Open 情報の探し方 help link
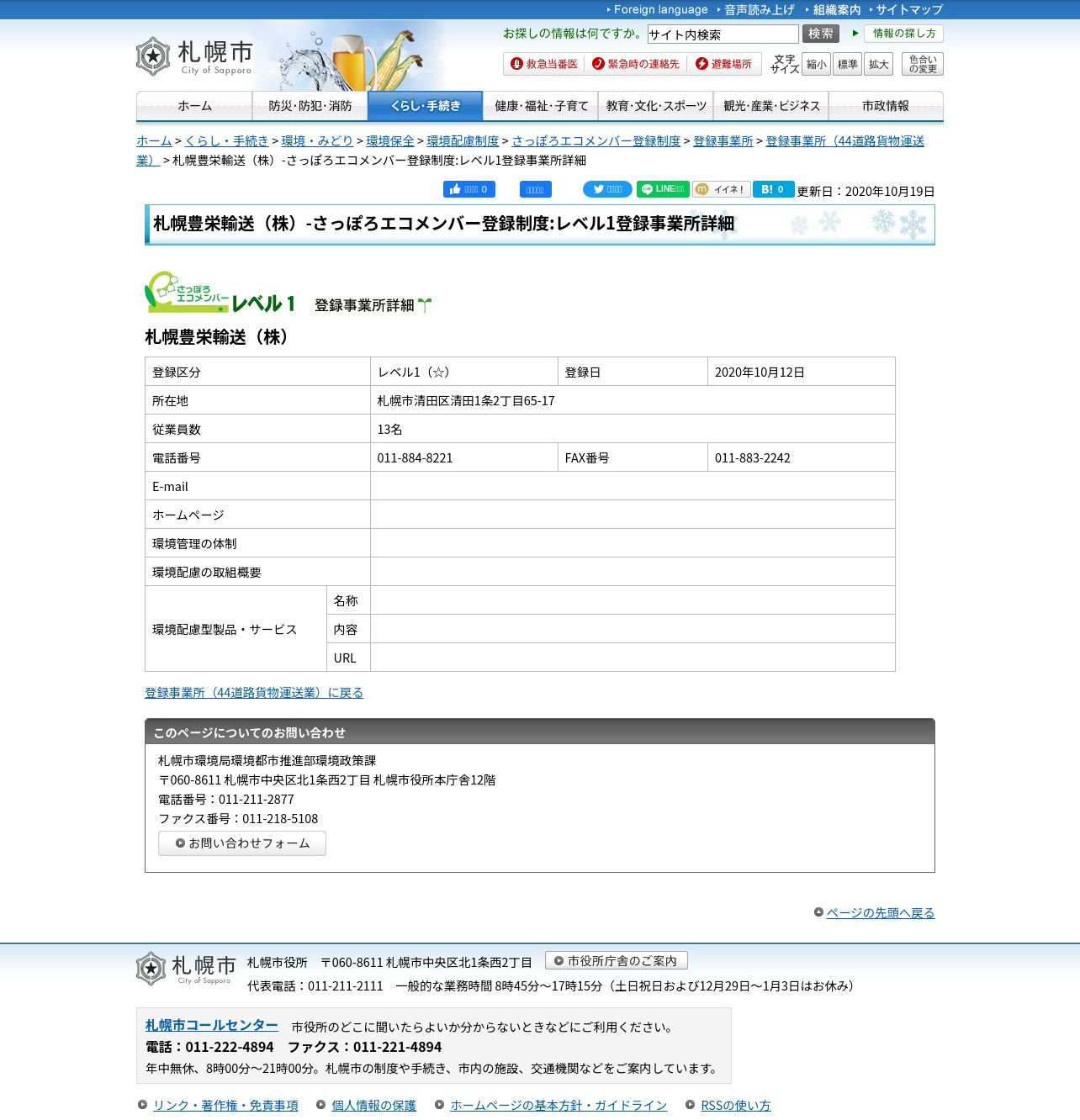Image resolution: width=1080 pixels, height=1120 pixels. click(903, 34)
